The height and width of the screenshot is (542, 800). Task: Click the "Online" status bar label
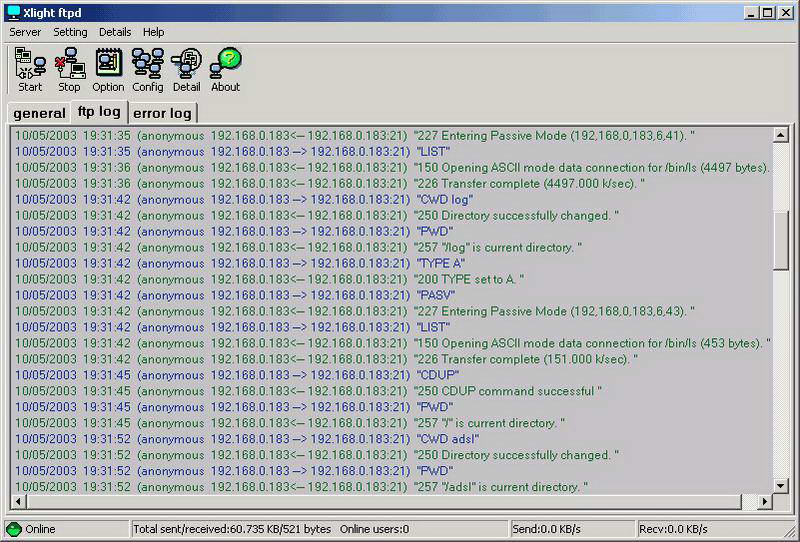click(40, 529)
